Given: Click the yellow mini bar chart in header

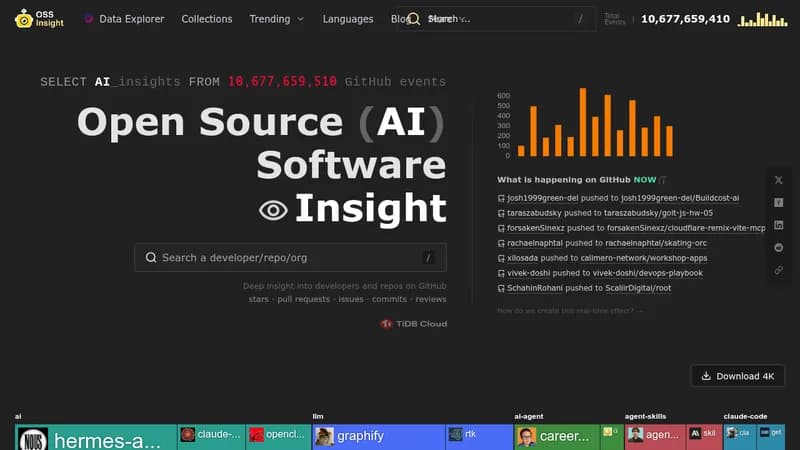Looking at the screenshot, I should click(762, 19).
